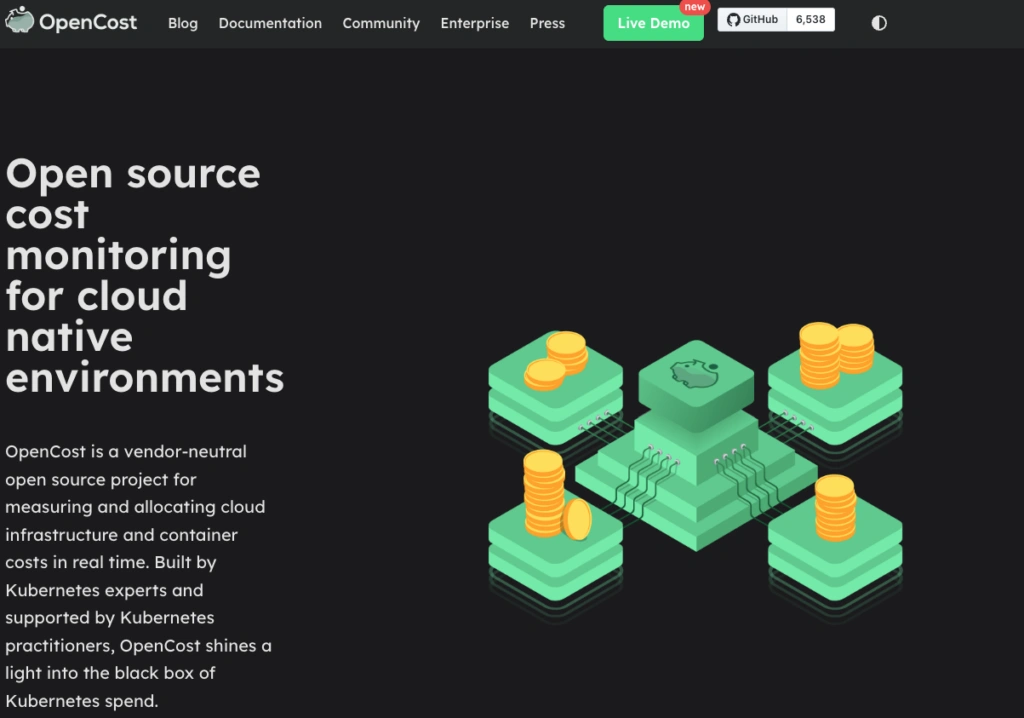Screen dimensions: 1024x718
Task: Toggle dark/light theme contrast icon
Action: coord(879,23)
